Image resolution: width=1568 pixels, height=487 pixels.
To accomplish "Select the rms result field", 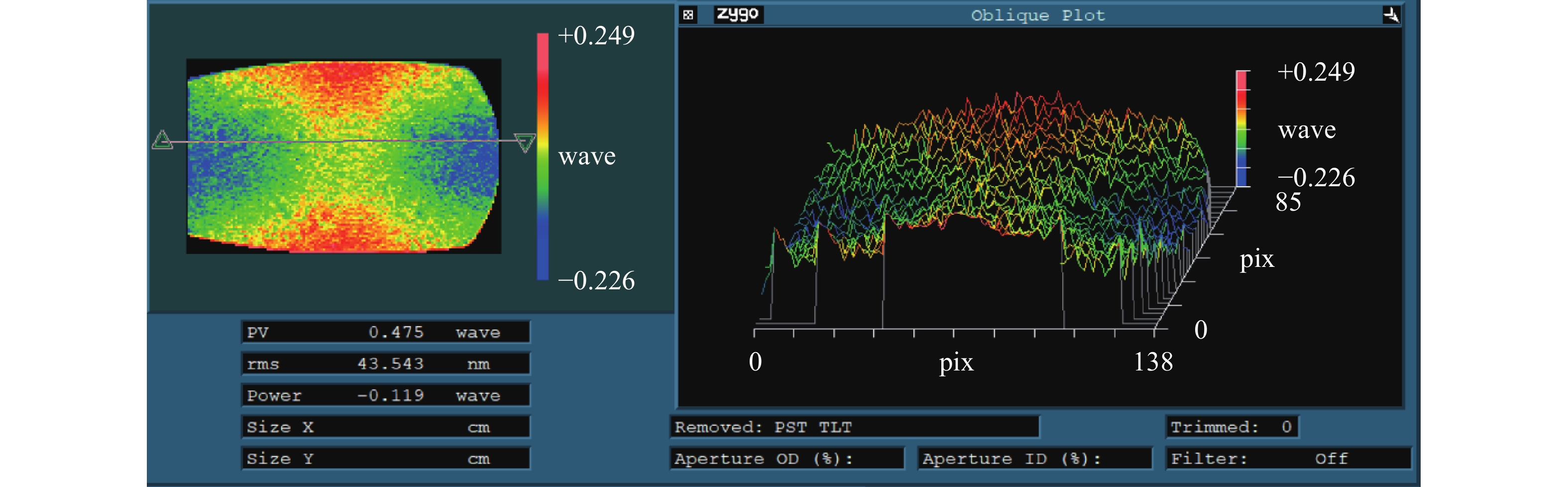I will click(x=385, y=364).
